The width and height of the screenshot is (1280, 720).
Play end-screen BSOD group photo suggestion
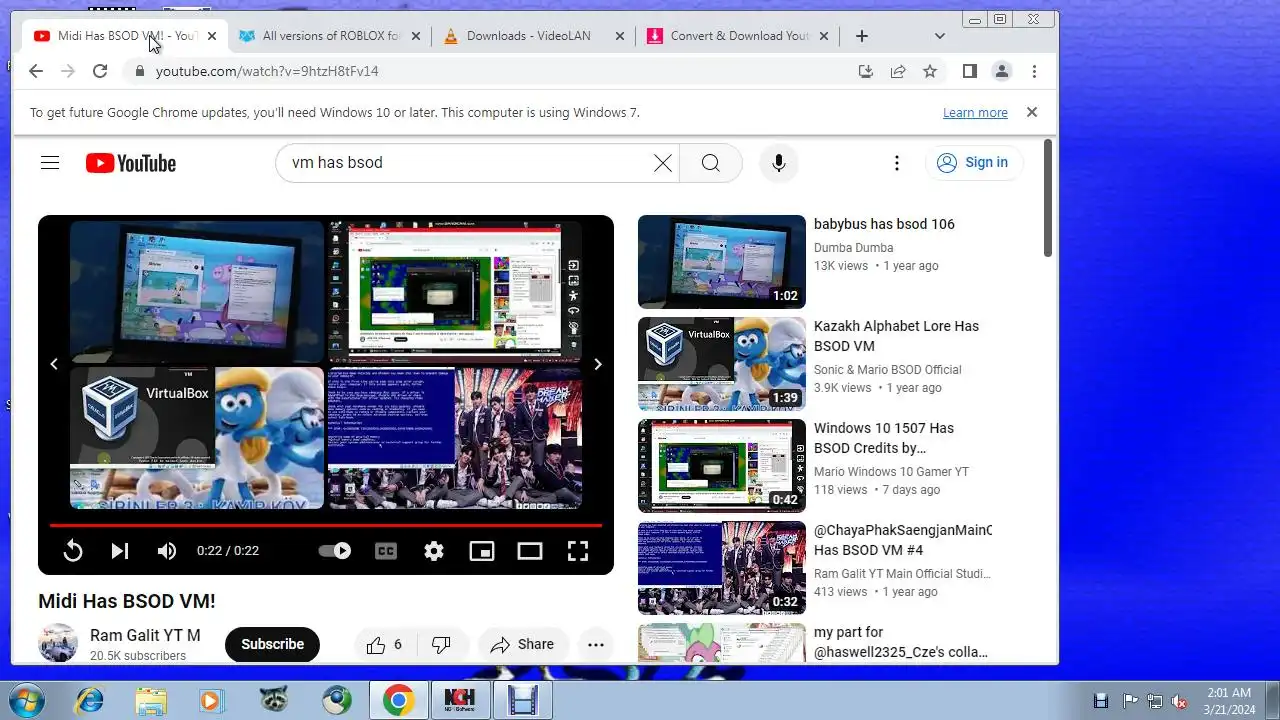coord(455,438)
